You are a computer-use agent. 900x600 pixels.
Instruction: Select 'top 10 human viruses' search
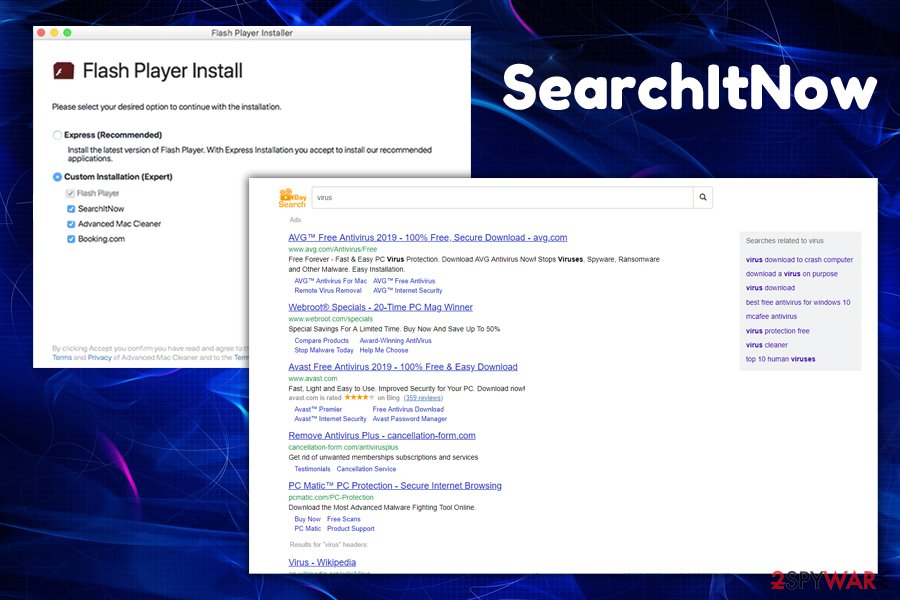pyautogui.click(x=781, y=359)
